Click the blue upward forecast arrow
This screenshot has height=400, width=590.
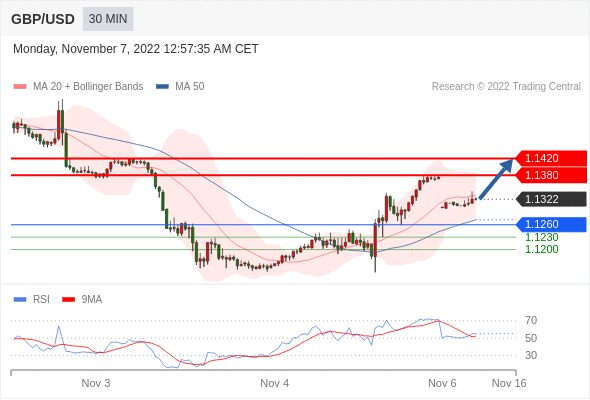[x=496, y=179]
